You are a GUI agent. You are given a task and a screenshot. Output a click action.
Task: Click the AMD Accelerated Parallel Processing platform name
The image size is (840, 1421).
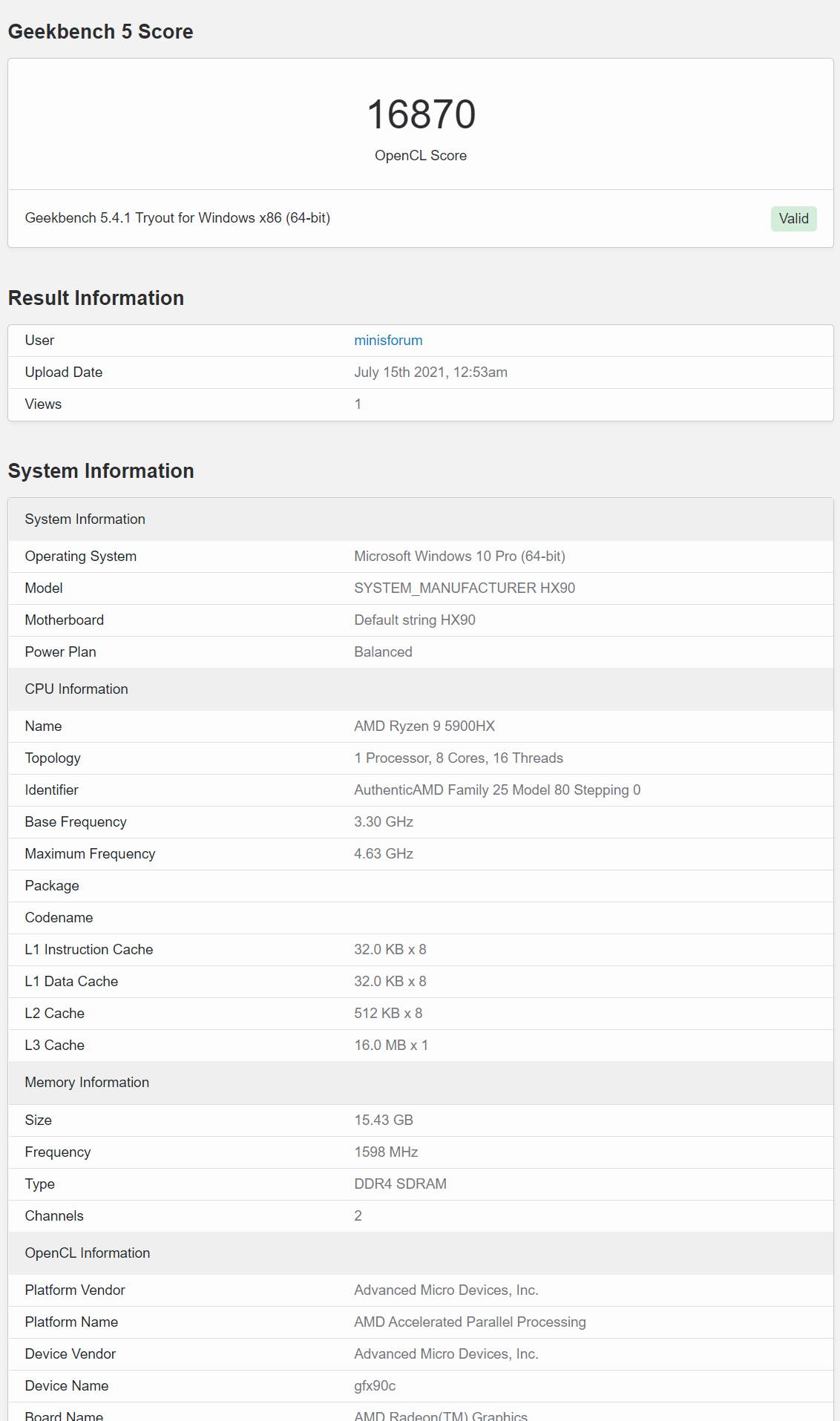tap(470, 1322)
